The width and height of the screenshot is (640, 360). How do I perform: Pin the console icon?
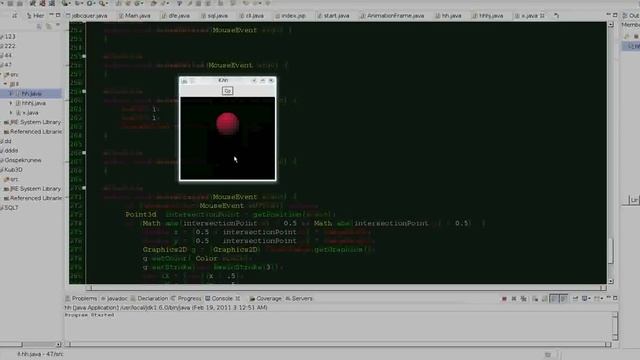point(575,299)
